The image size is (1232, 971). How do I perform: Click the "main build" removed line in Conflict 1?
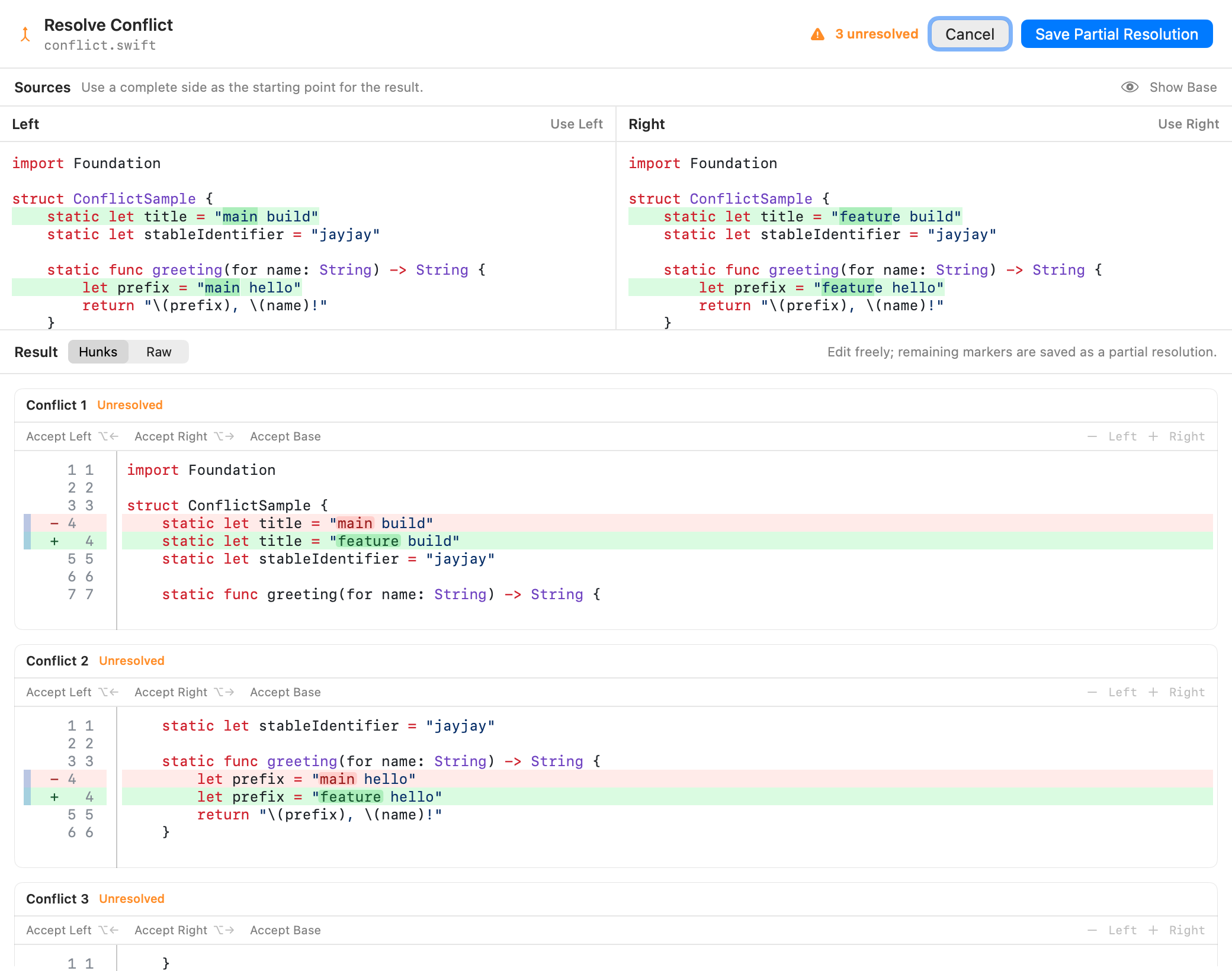click(x=667, y=523)
